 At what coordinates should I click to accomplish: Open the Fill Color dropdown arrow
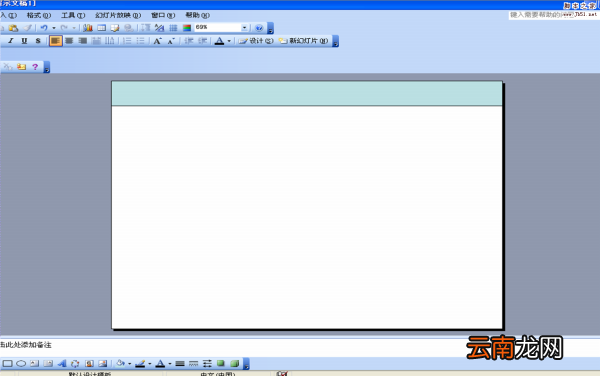(129, 364)
